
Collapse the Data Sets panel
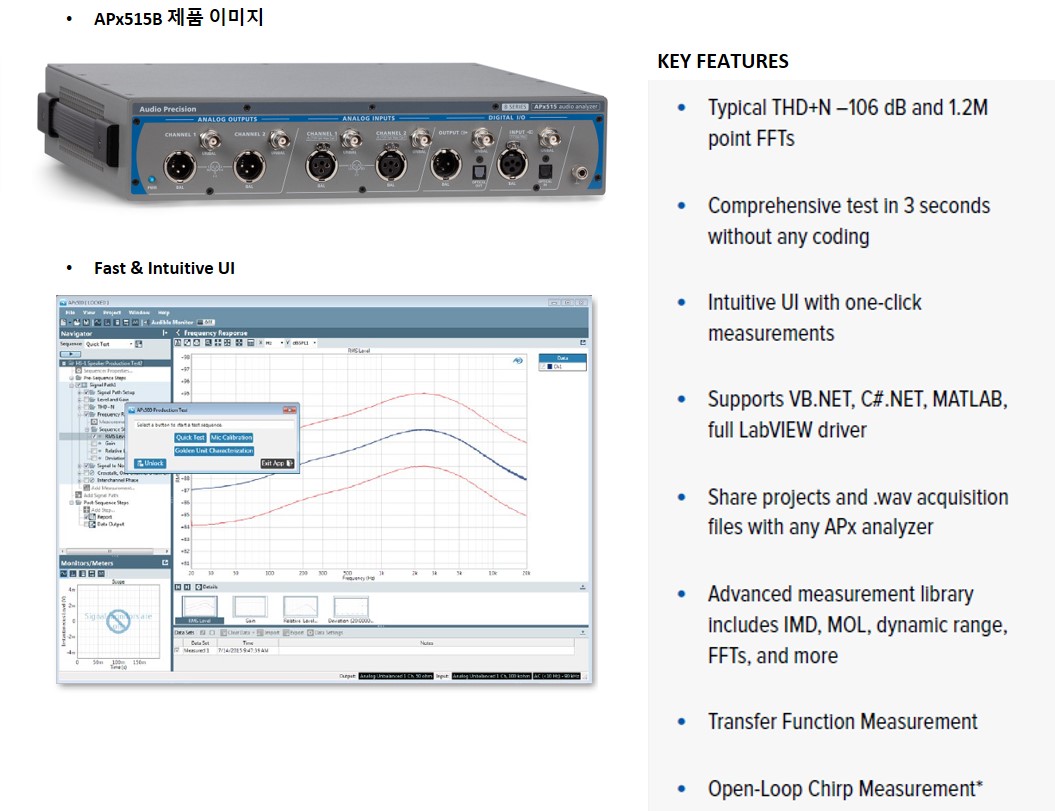[583, 633]
